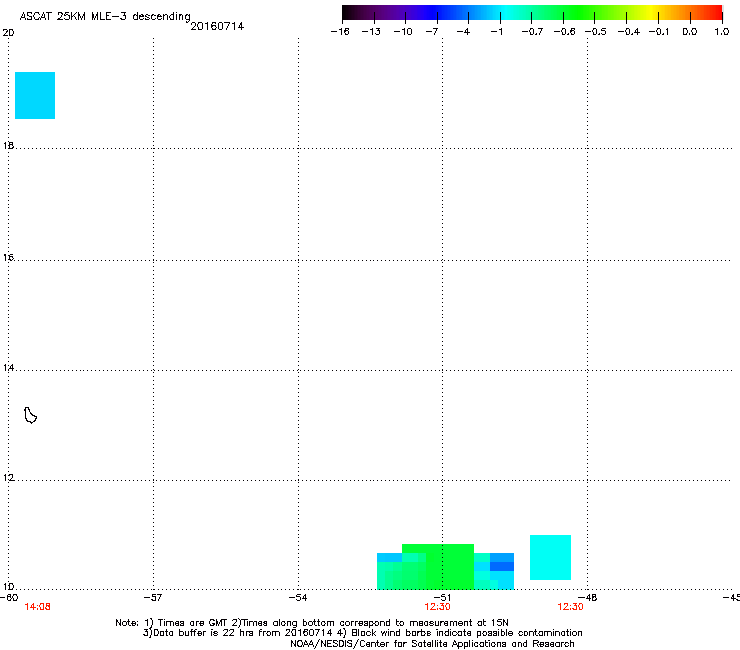Click the -0.4 colorbar label
The image size is (740, 650).
[629, 32]
